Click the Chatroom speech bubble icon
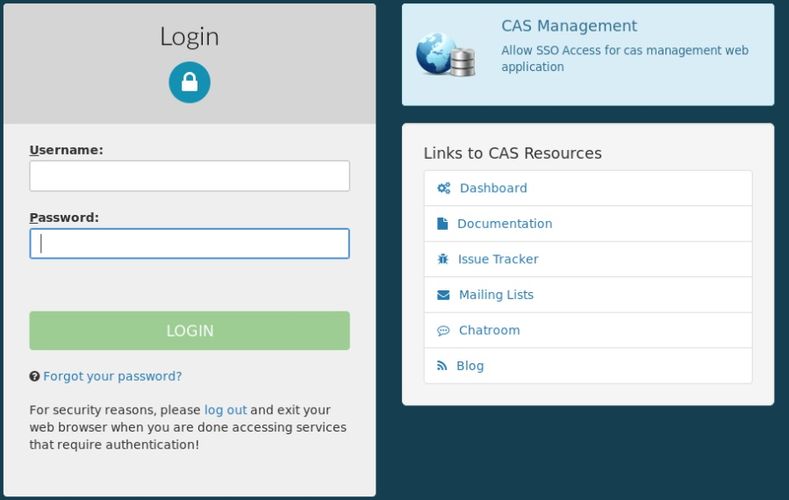The width and height of the screenshot is (789, 500). [443, 331]
